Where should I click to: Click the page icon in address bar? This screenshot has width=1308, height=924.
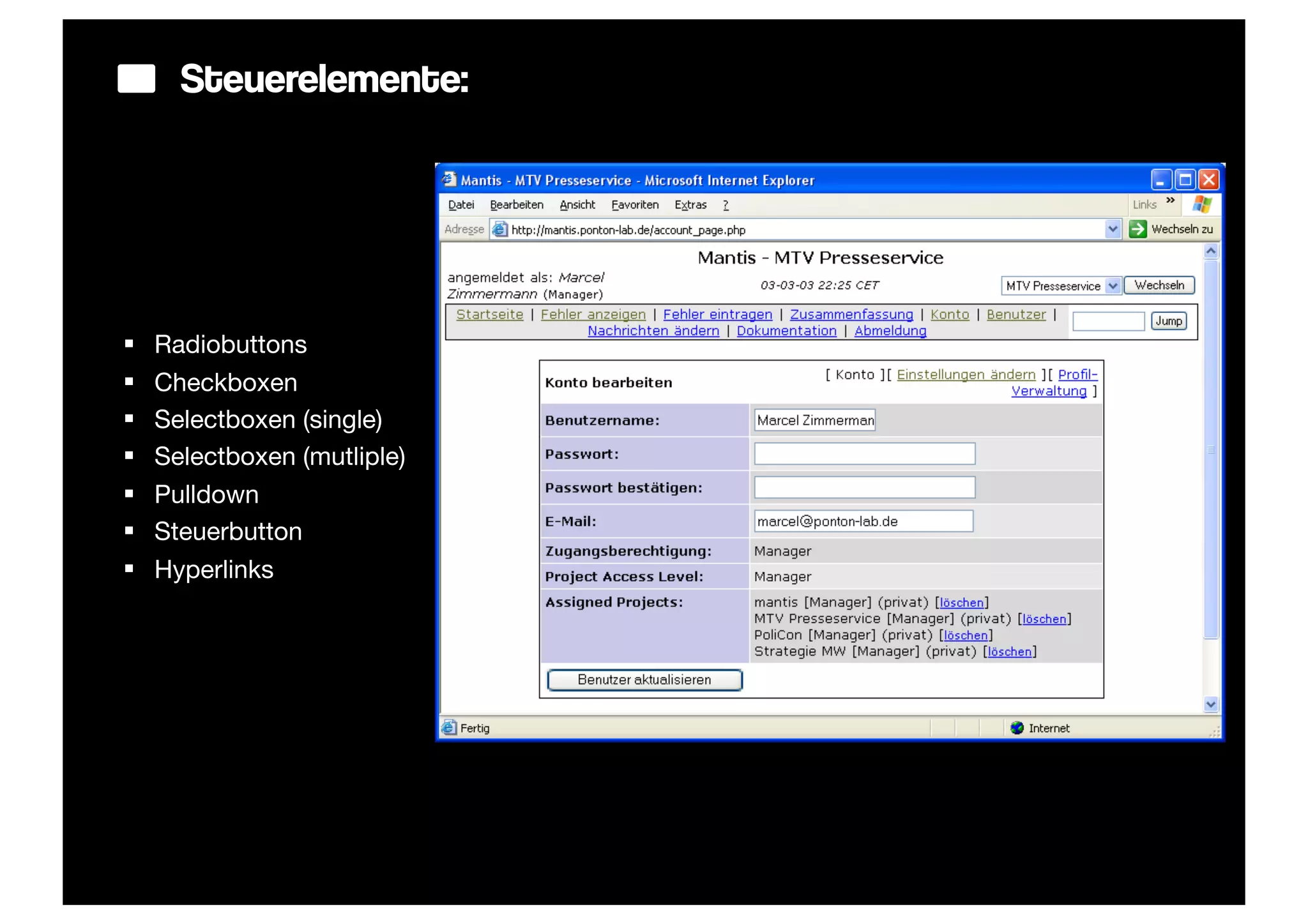[500, 229]
